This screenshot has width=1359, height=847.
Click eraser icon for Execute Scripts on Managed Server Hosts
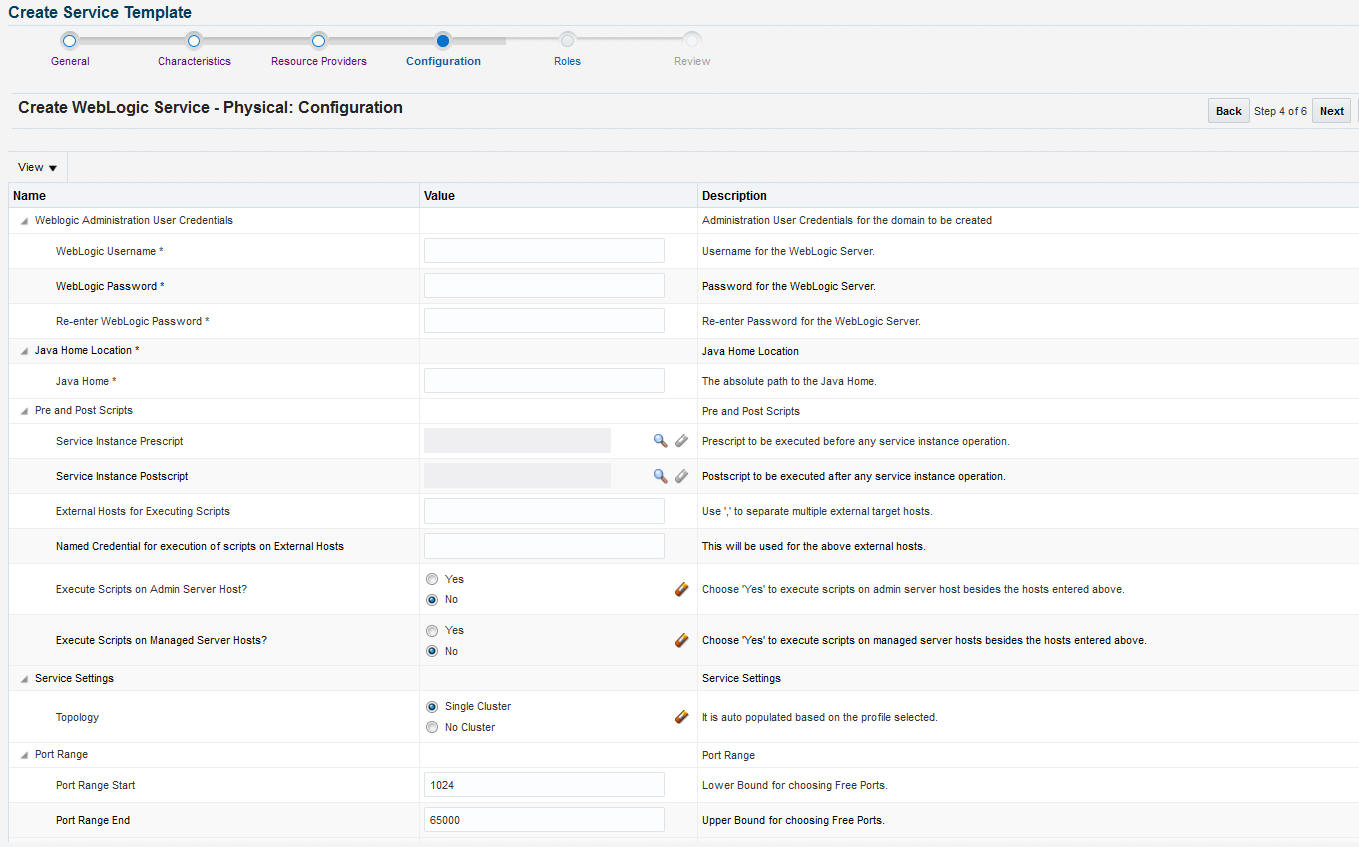(681, 640)
